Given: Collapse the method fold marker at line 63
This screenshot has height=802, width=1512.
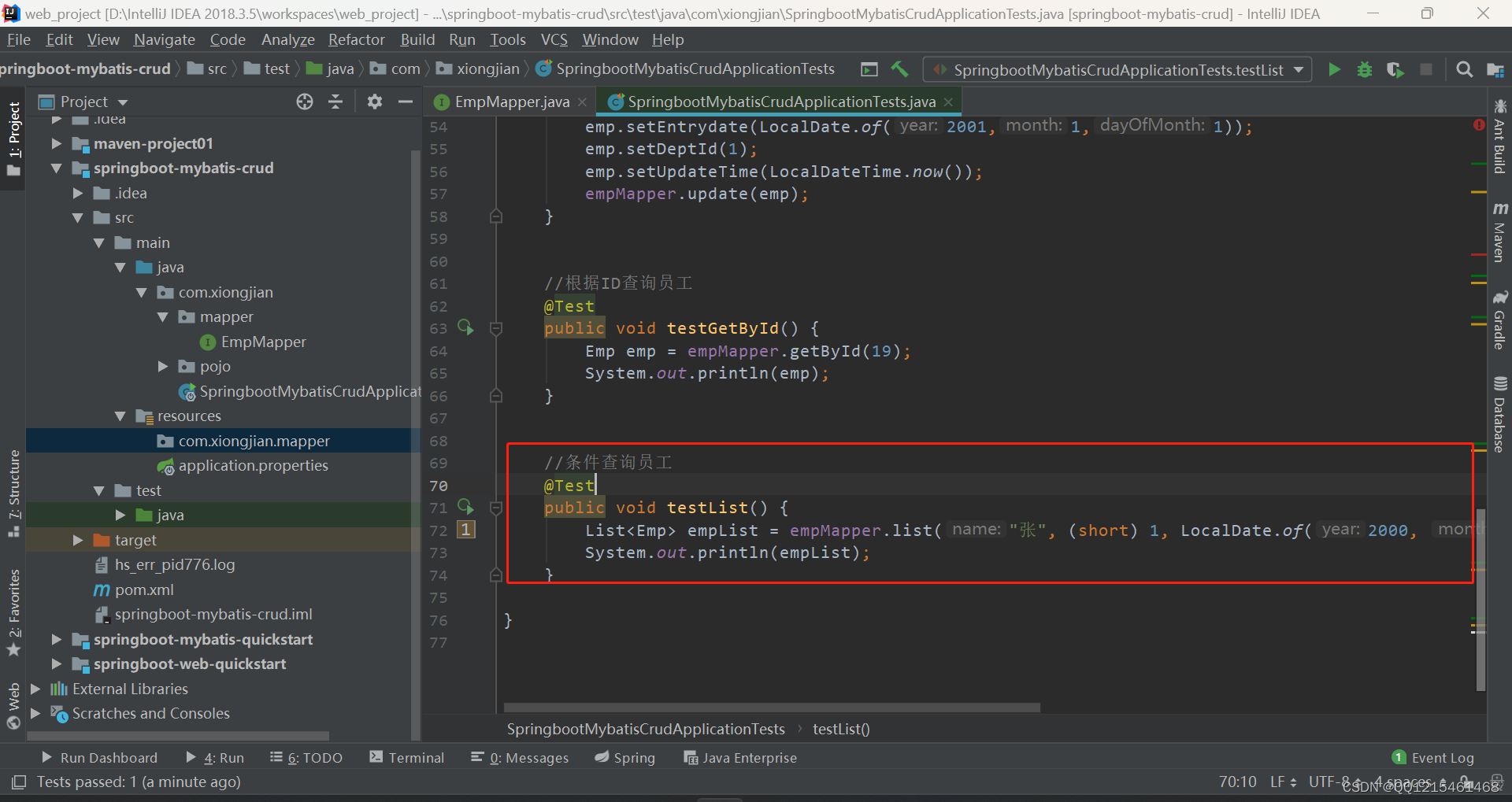Looking at the screenshot, I should 496,328.
